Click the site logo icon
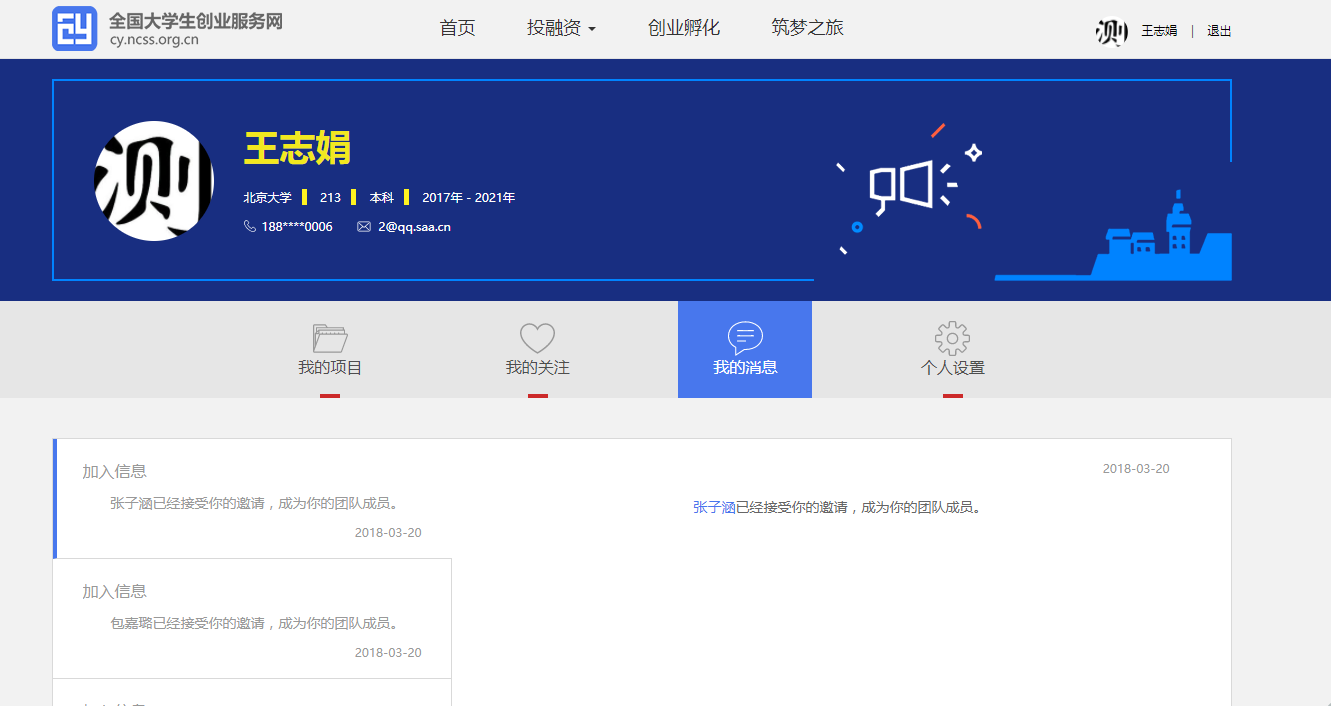The height and width of the screenshot is (706, 1331). (74, 28)
